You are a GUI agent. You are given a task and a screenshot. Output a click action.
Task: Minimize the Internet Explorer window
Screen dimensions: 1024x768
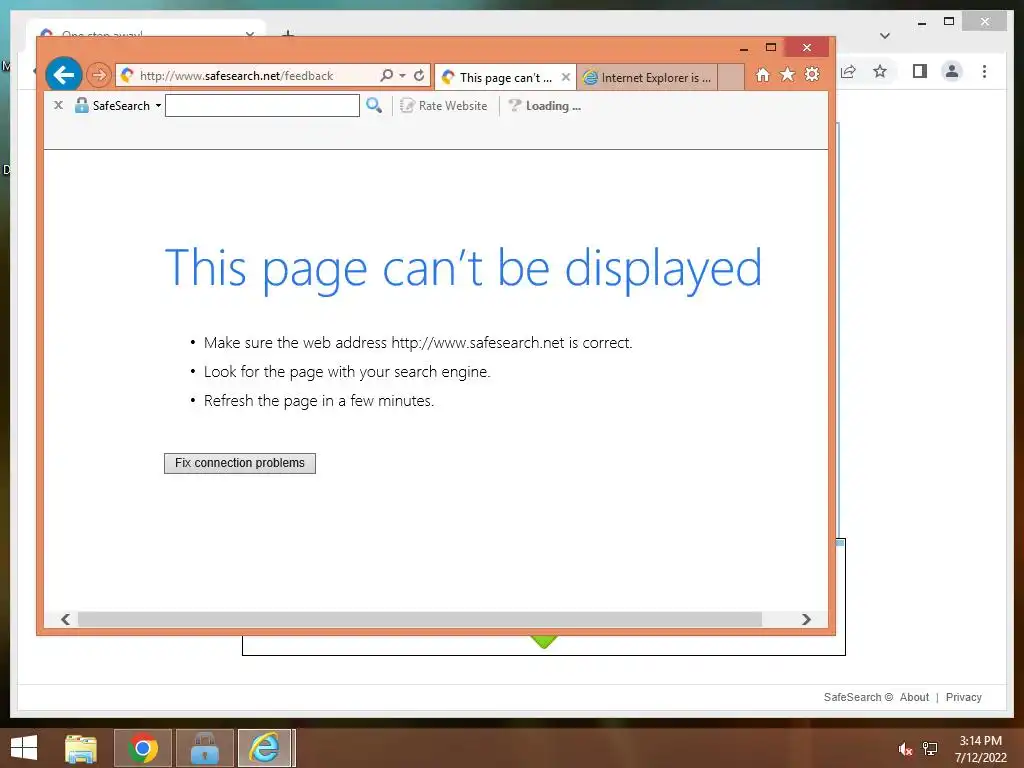click(x=744, y=48)
